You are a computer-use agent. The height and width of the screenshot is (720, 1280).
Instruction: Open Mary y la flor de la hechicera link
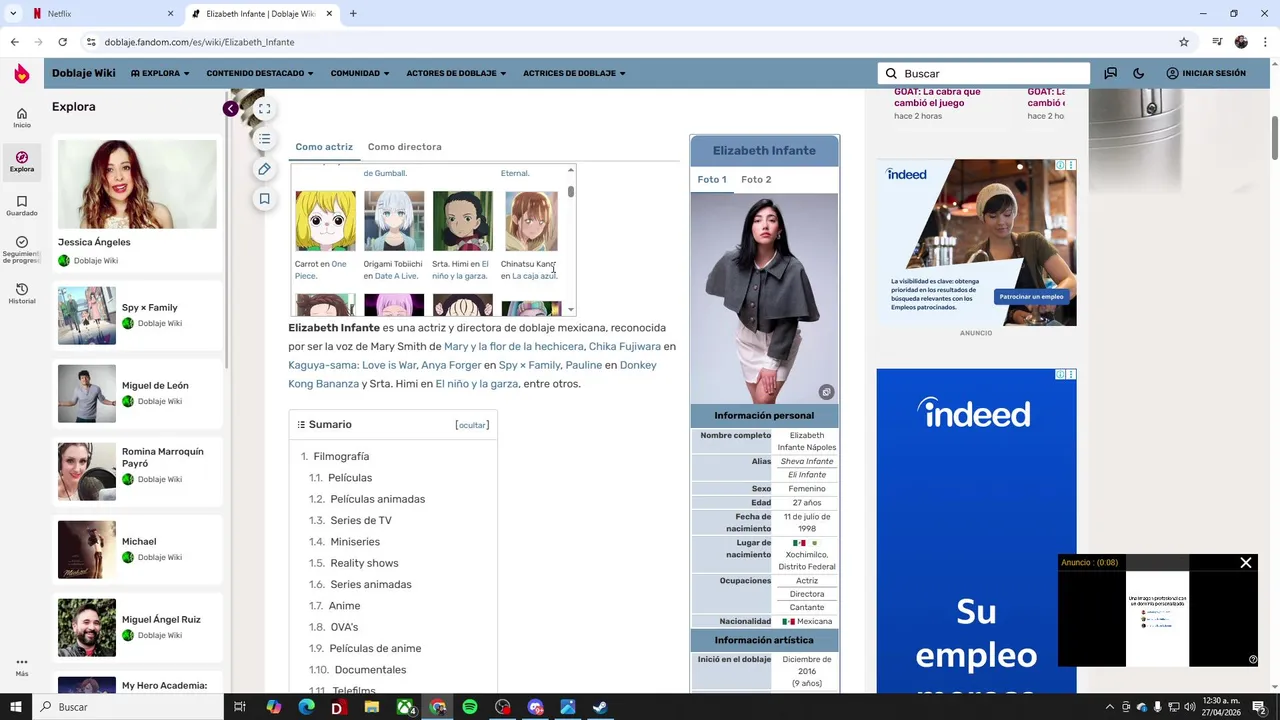(514, 346)
